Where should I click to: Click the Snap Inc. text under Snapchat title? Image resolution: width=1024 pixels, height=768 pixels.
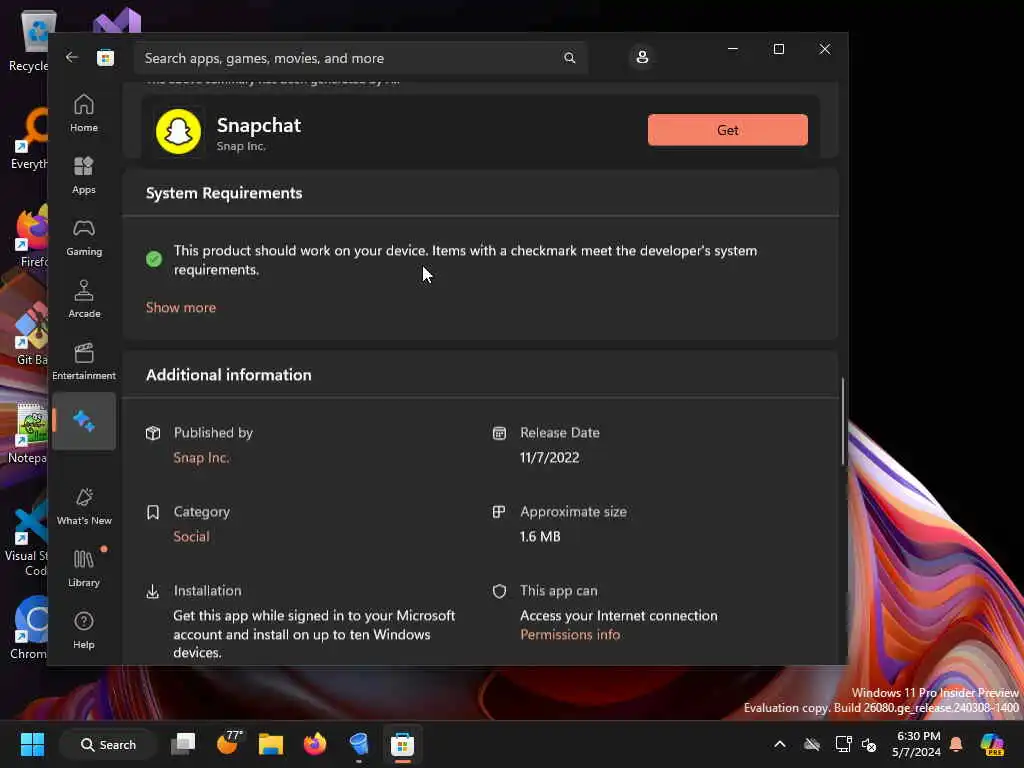241,146
